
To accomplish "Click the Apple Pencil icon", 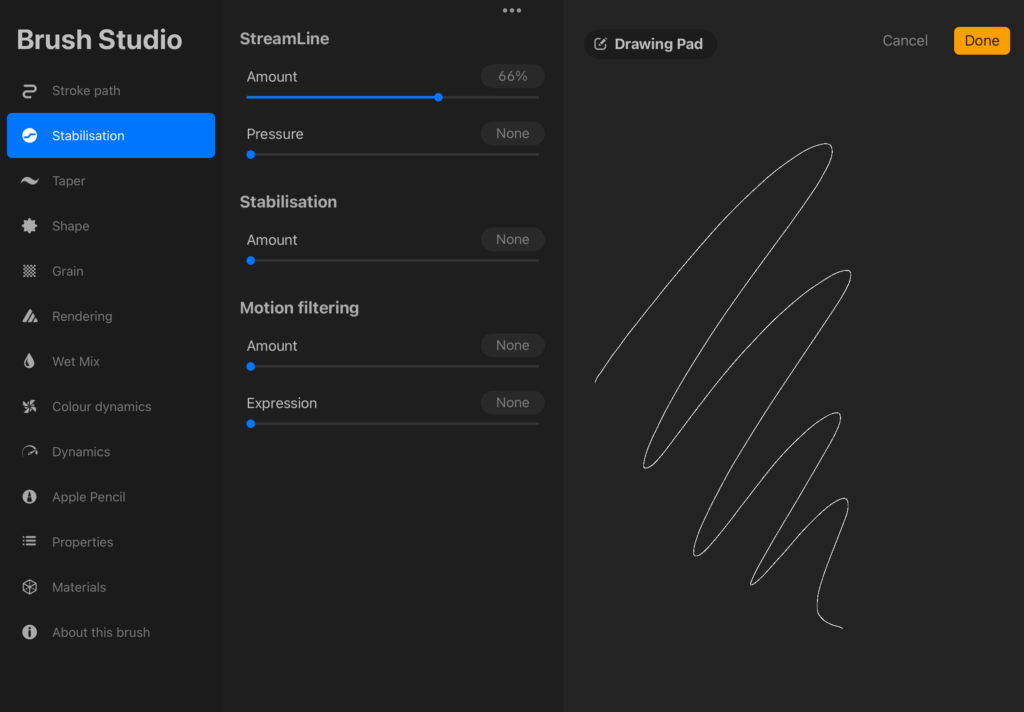I will click(x=29, y=496).
